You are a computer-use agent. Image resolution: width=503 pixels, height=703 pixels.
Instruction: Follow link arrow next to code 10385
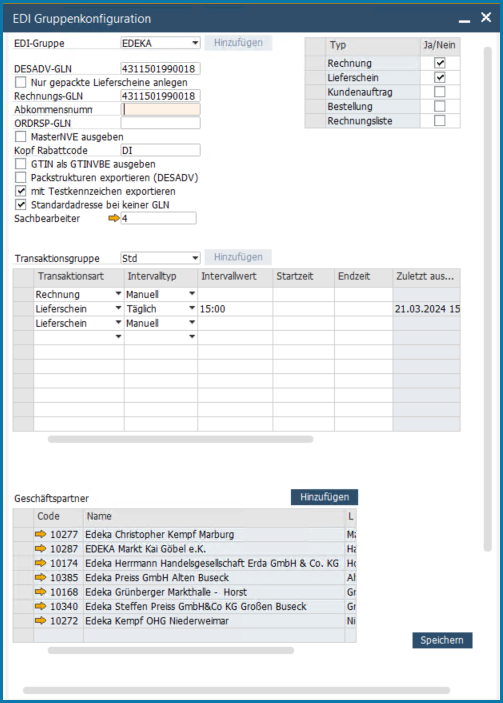coord(40,577)
